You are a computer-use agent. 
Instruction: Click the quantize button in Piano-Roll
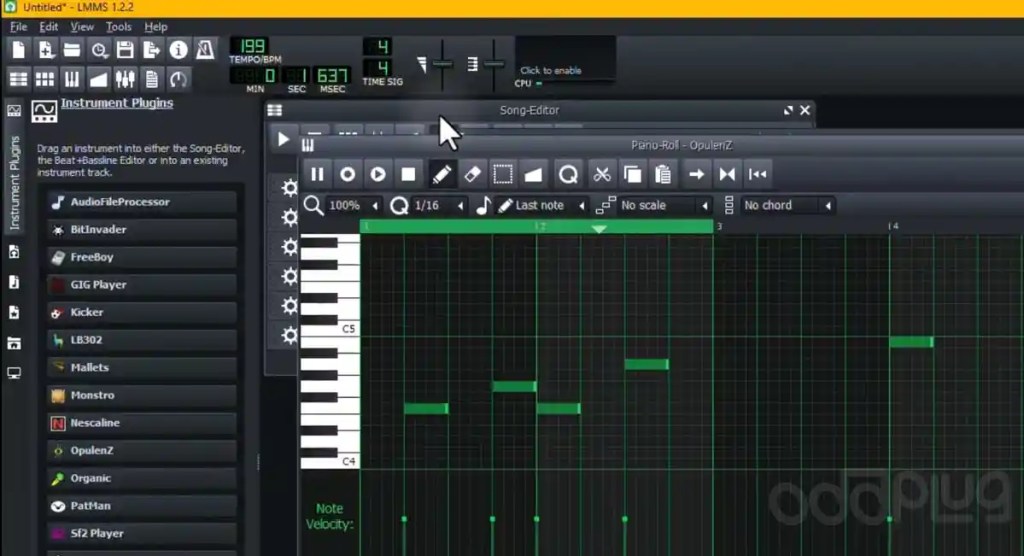tap(568, 174)
